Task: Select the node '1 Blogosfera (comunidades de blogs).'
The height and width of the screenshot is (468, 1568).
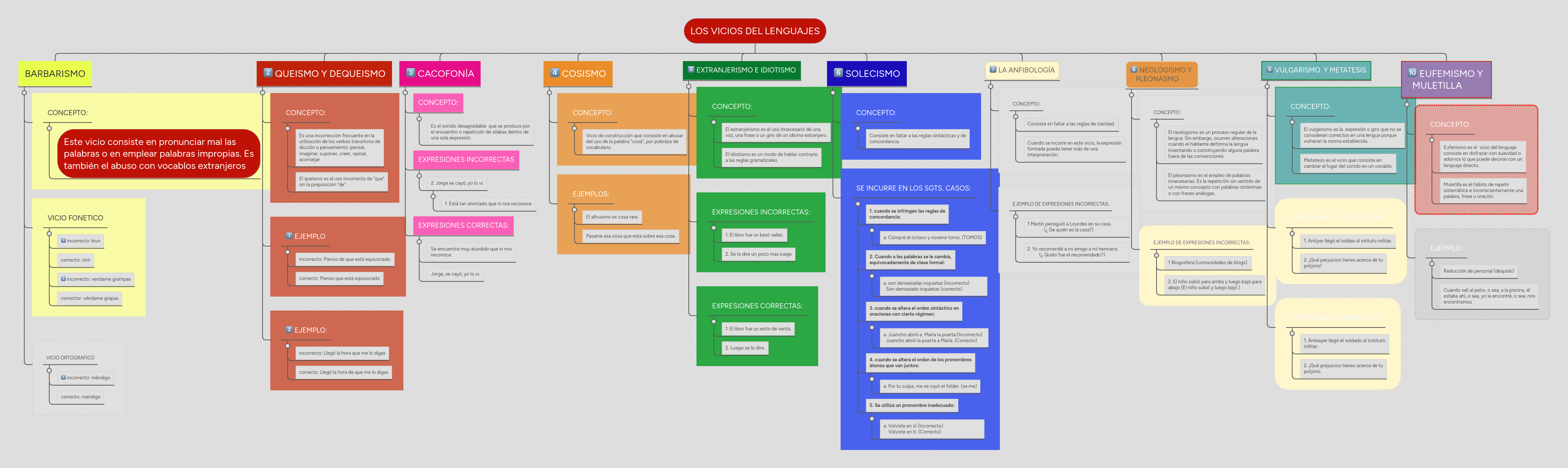Action: [1208, 263]
